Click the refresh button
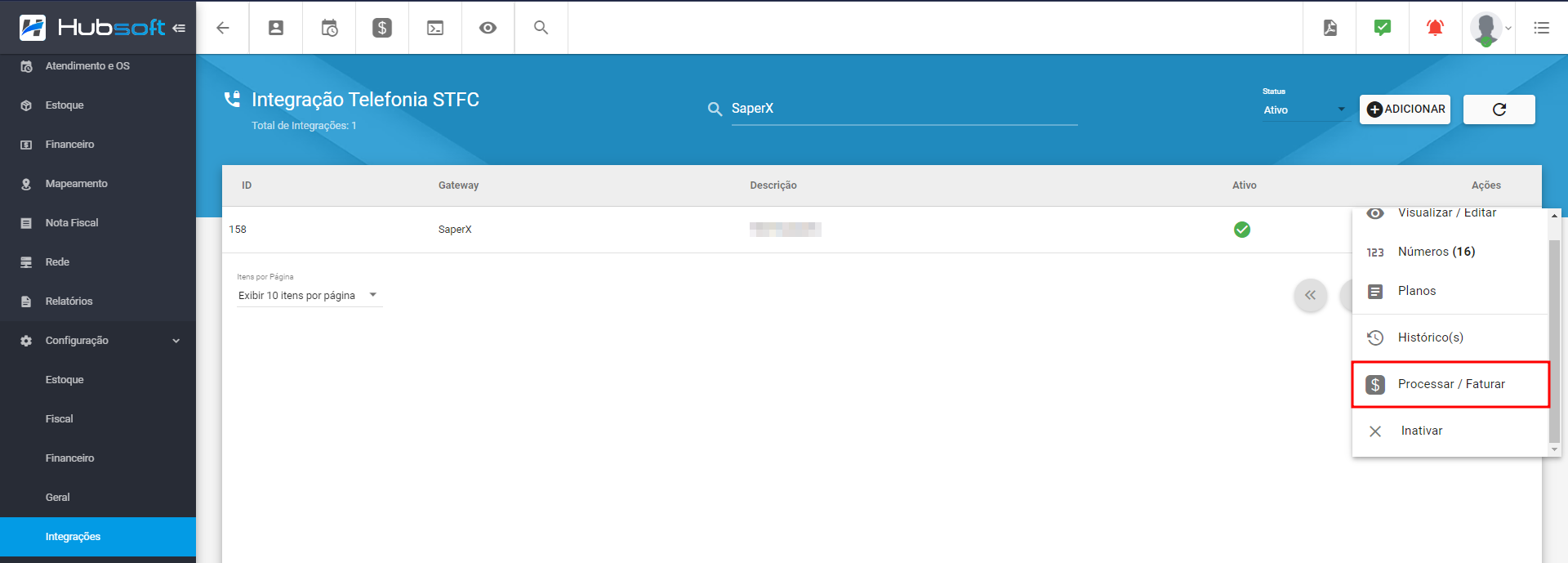The width and height of the screenshot is (1568, 563). (x=1499, y=109)
